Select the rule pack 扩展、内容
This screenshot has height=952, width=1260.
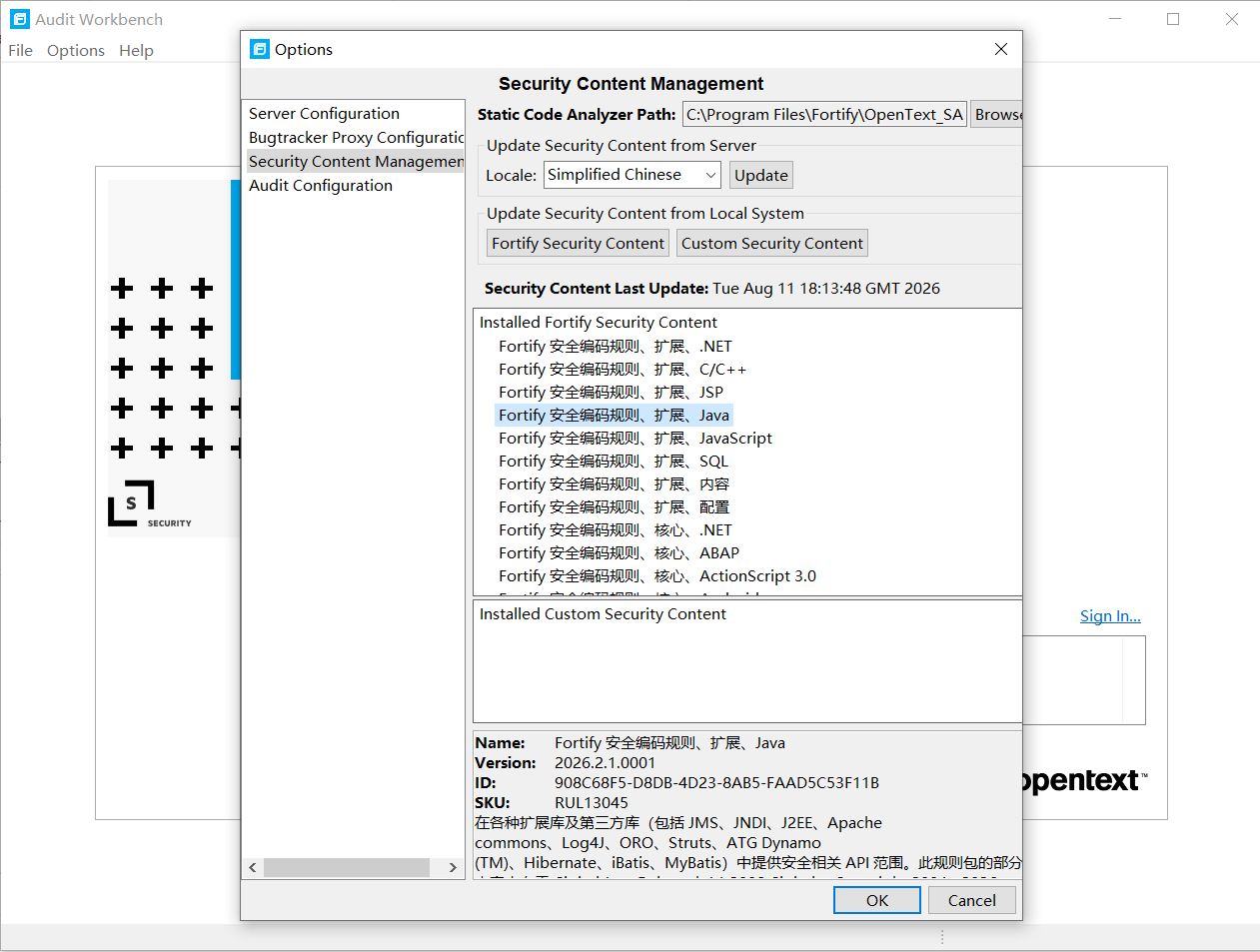(x=615, y=484)
